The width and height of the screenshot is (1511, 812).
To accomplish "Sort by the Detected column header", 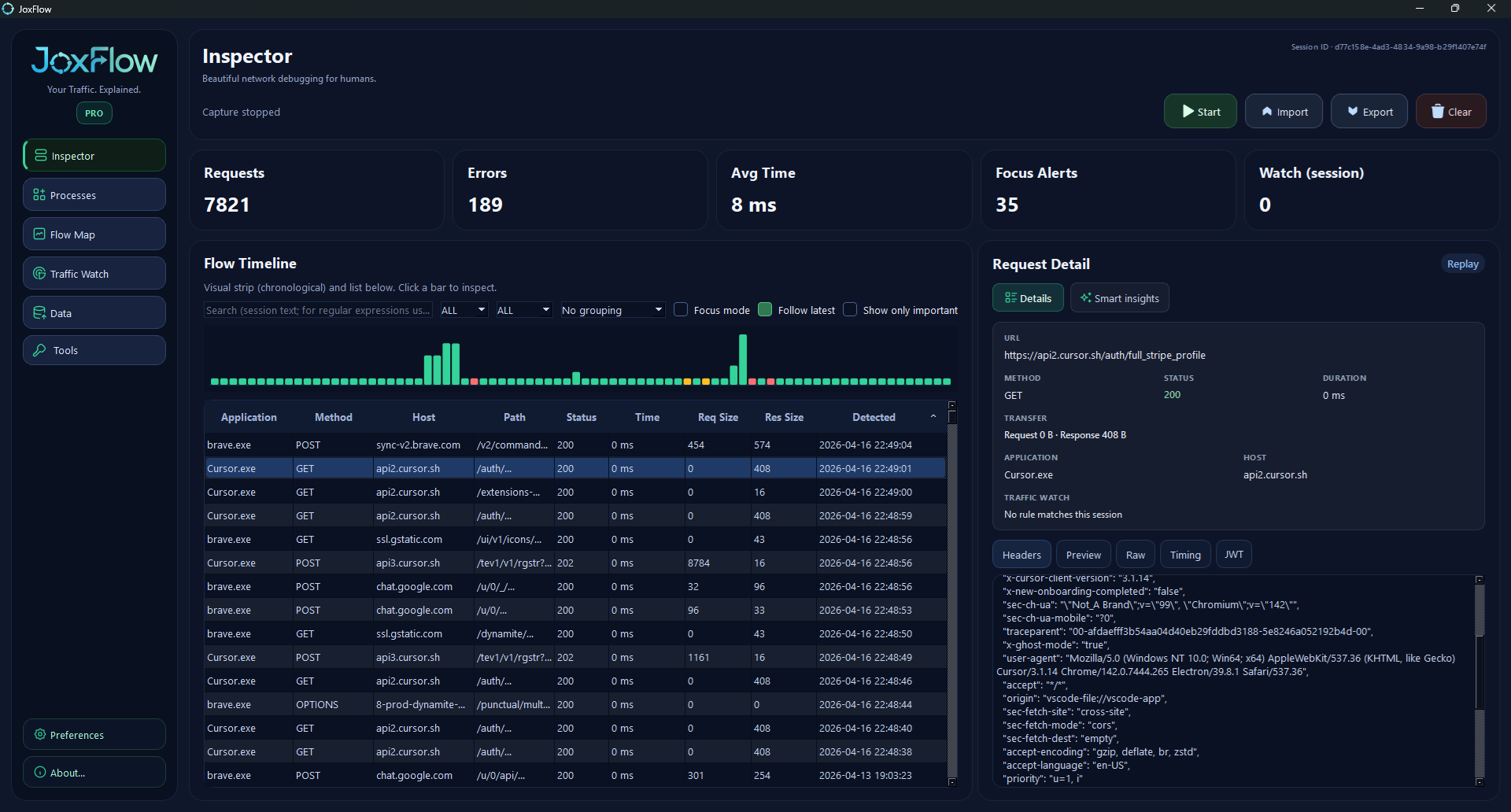I will tap(874, 417).
